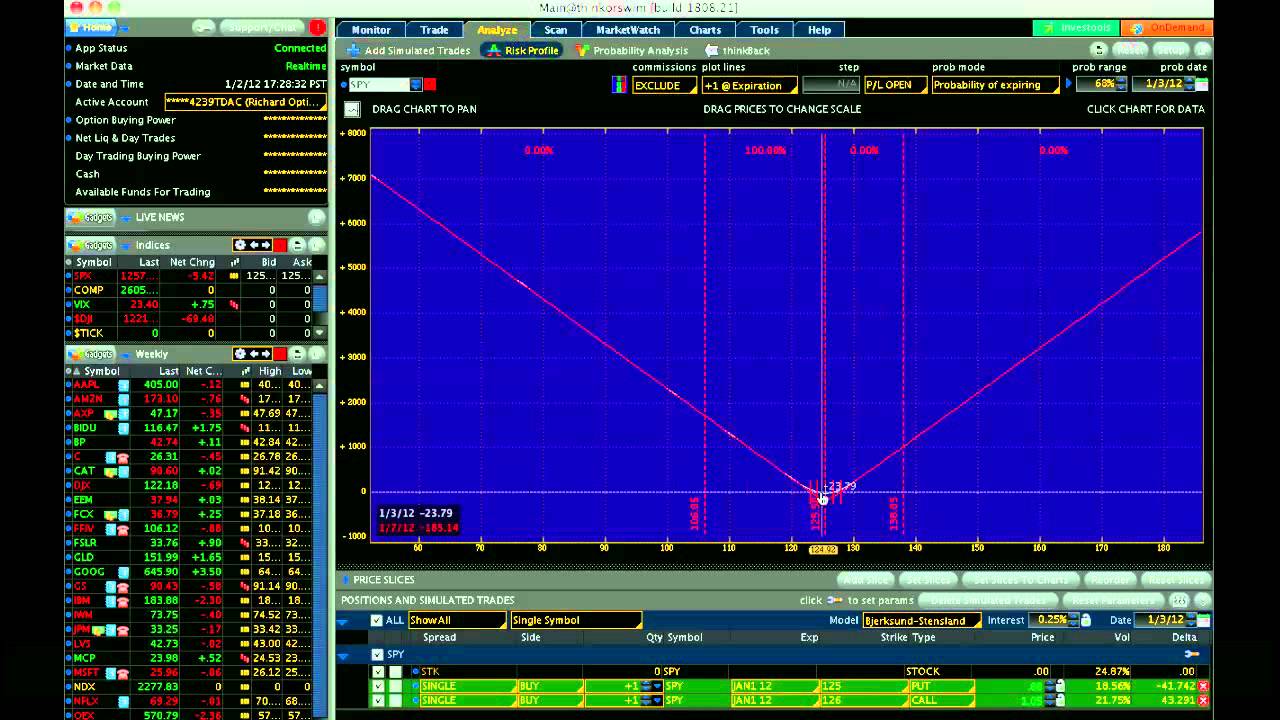Open the Single Symbol dropdown
The image size is (1280, 720).
point(575,620)
